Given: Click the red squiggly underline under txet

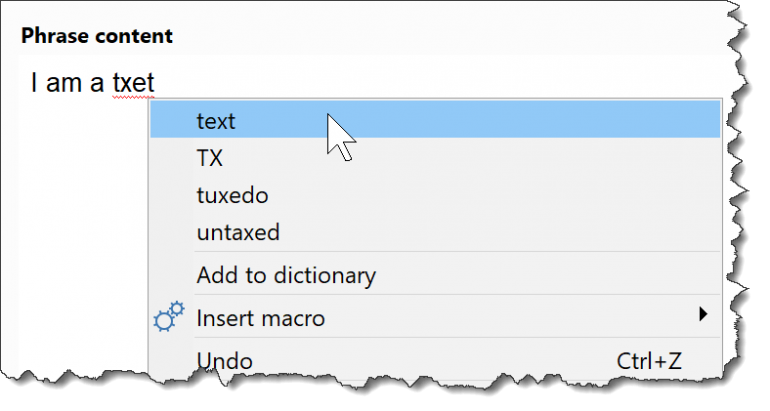Looking at the screenshot, I should pos(134,98).
